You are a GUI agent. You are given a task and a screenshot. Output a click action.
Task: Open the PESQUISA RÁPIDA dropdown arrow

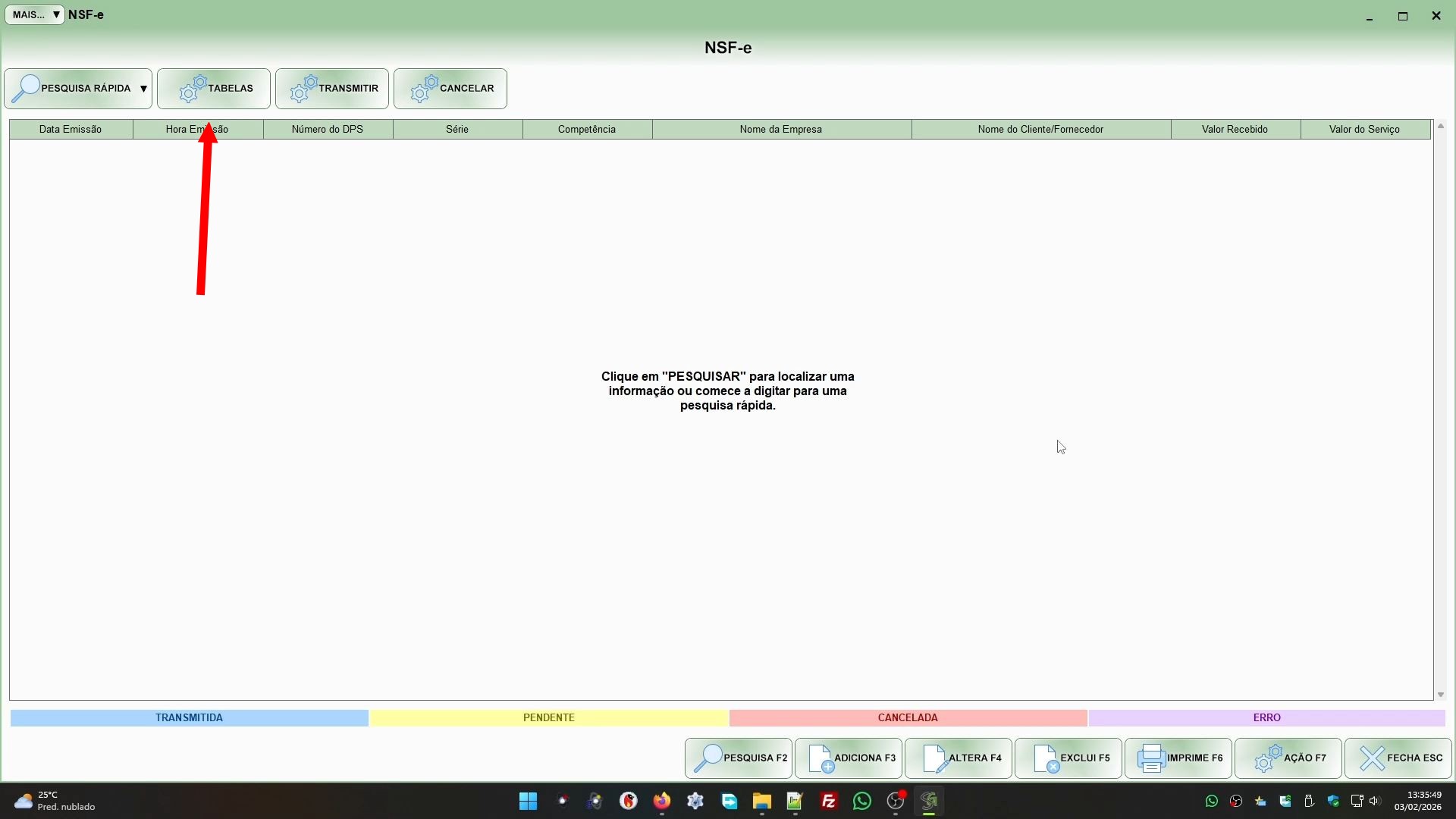tap(143, 89)
